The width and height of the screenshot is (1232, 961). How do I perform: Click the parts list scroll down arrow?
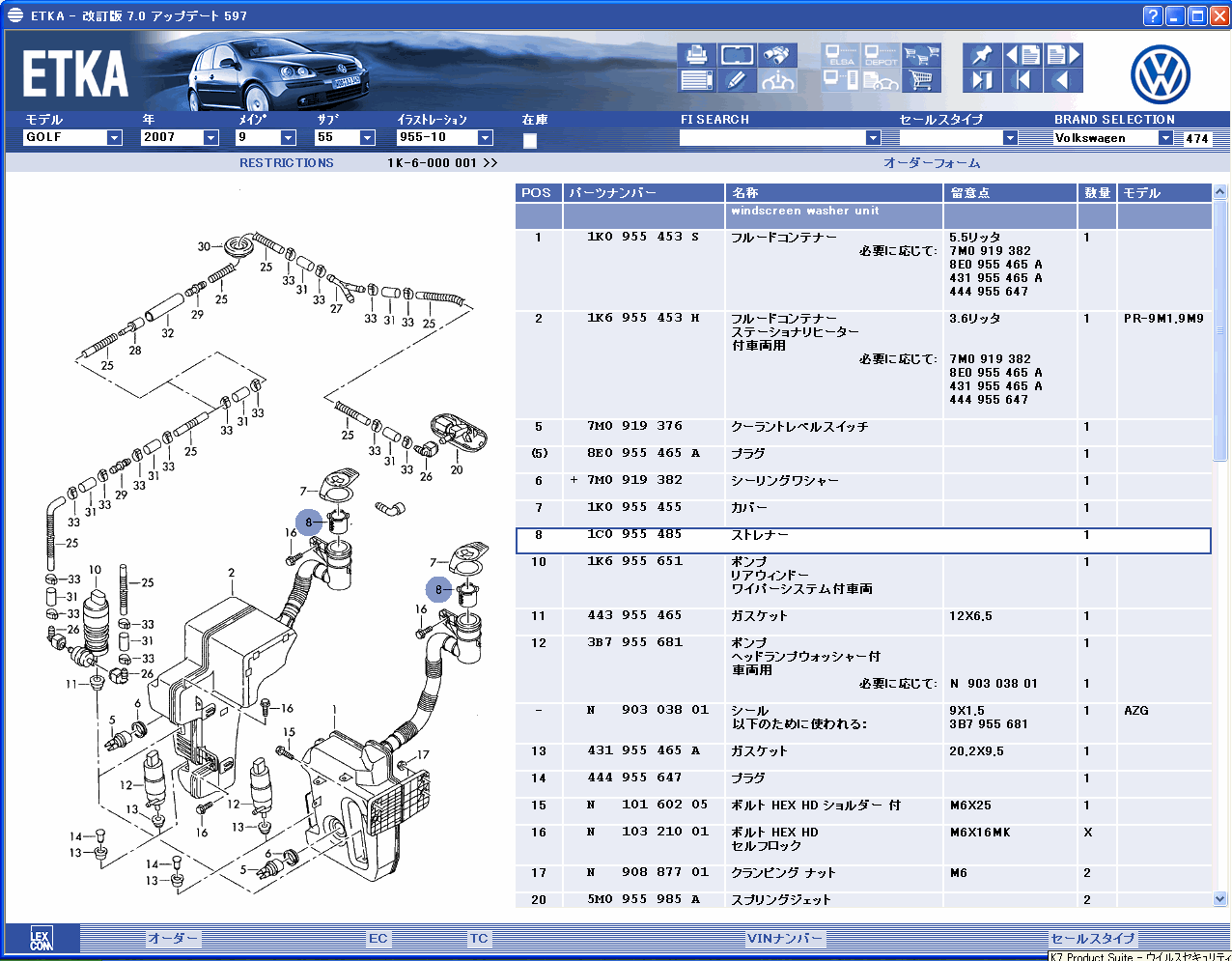(1219, 899)
